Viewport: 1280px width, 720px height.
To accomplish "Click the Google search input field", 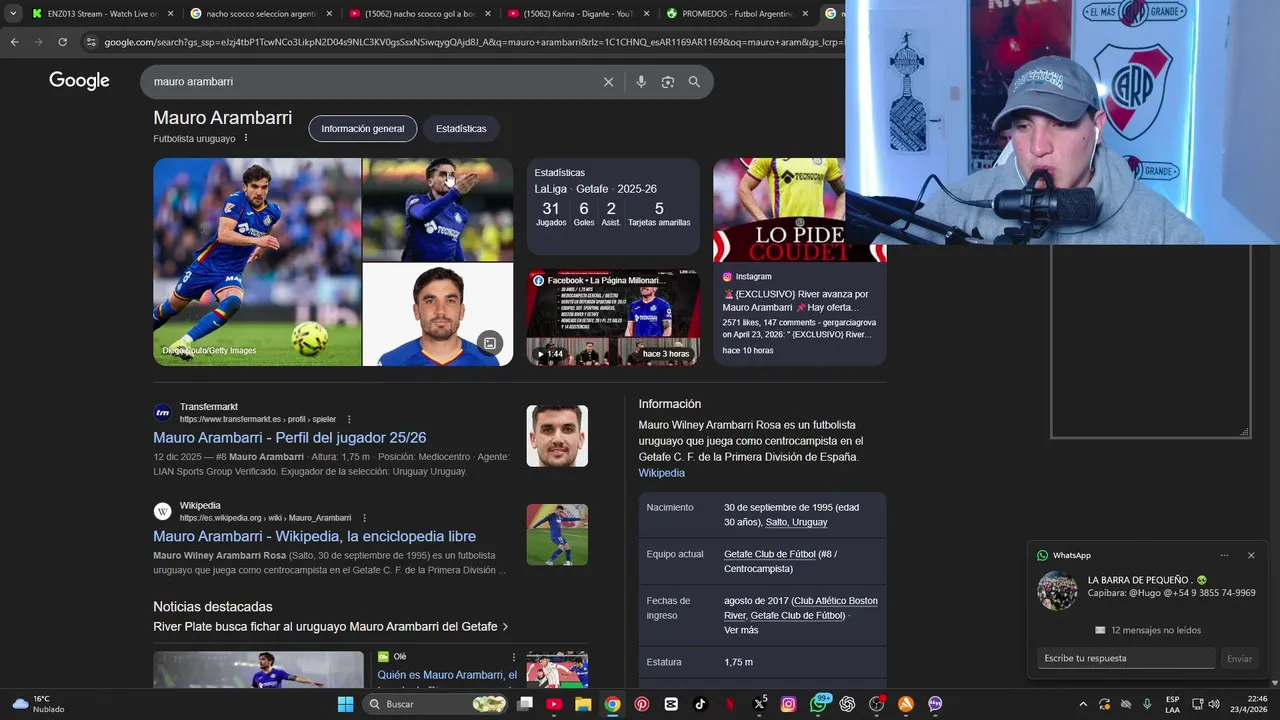I will point(370,82).
